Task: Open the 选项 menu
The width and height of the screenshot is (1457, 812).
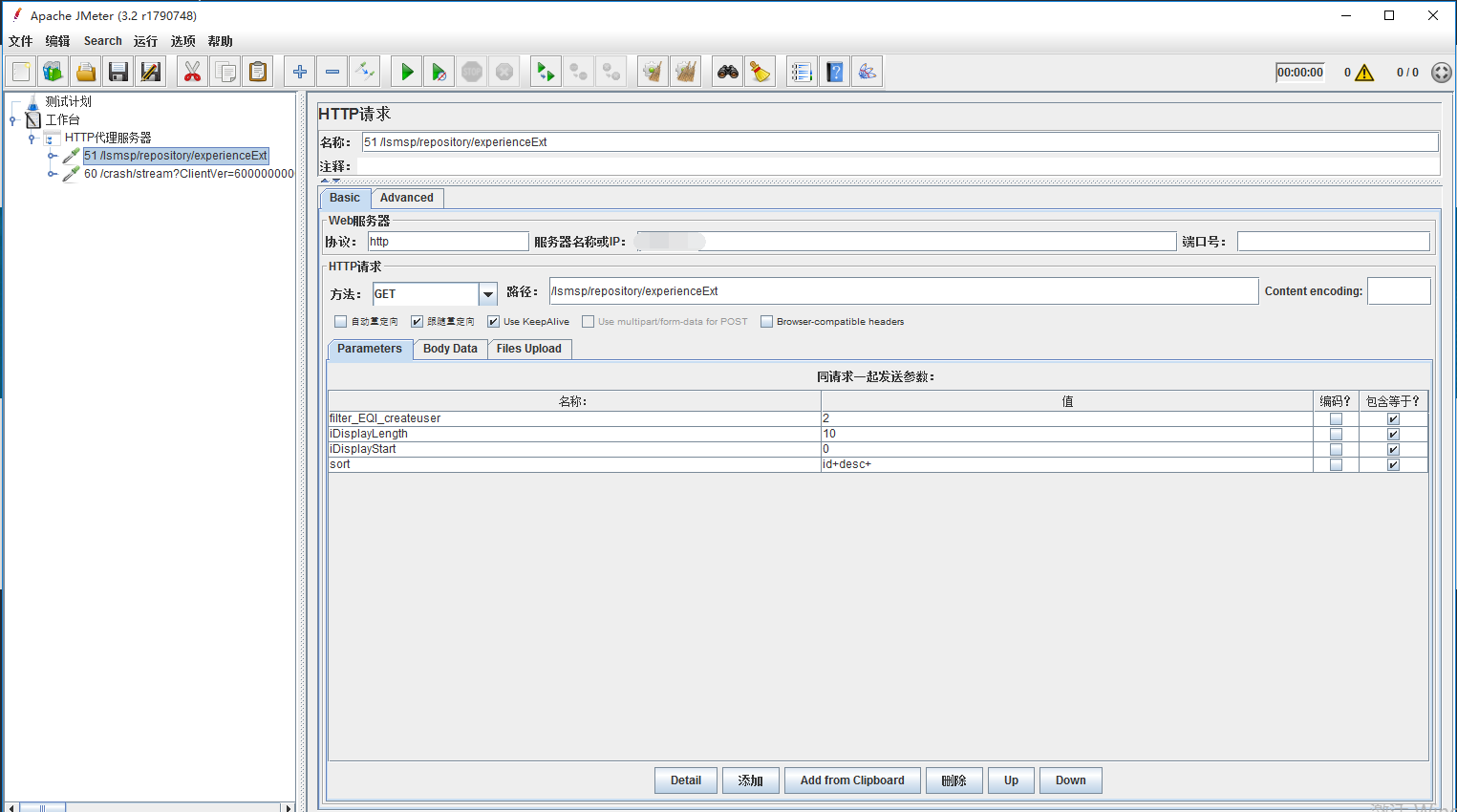Action: [182, 41]
